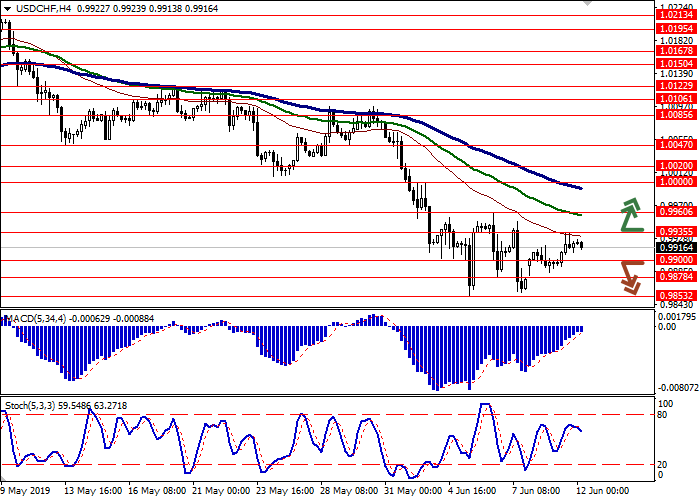
Task: Click the green upward zigzag arrow
Action: click(x=630, y=215)
